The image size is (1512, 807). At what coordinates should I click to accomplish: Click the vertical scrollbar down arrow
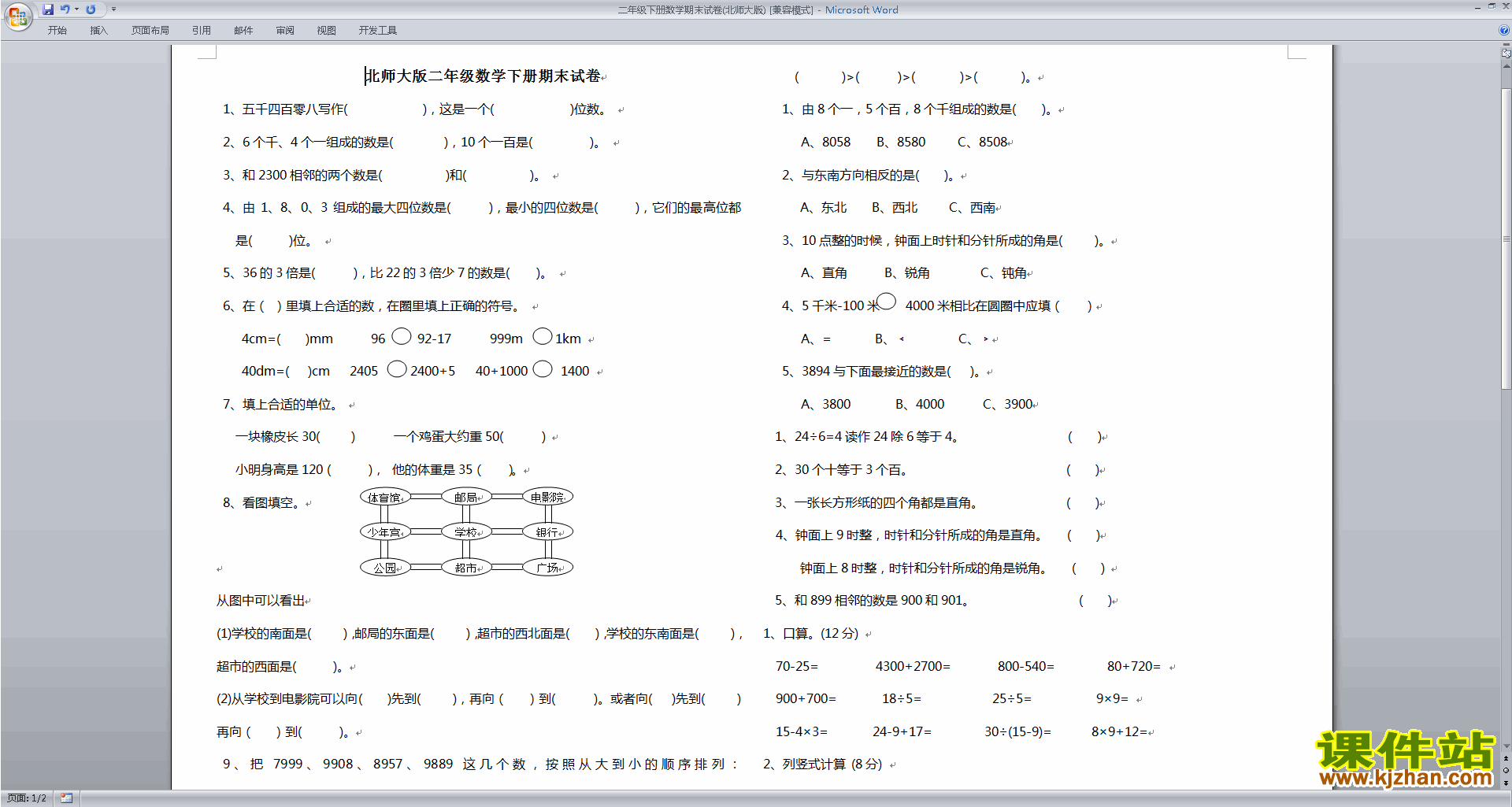(1506, 746)
